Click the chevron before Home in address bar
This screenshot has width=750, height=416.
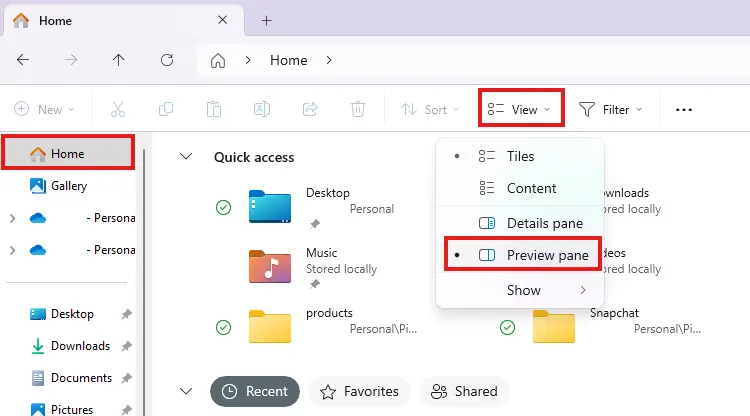pyautogui.click(x=248, y=60)
